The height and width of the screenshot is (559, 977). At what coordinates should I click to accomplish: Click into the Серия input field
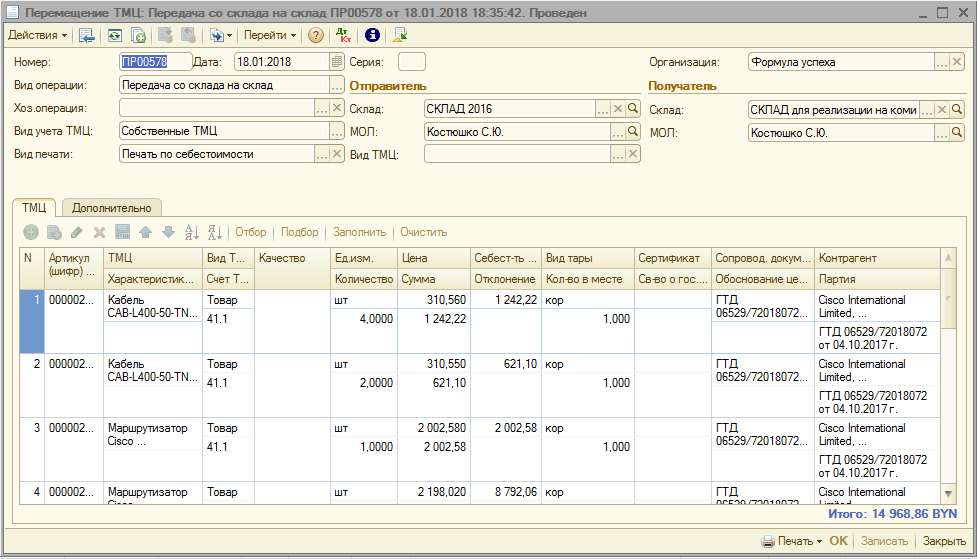(412, 62)
